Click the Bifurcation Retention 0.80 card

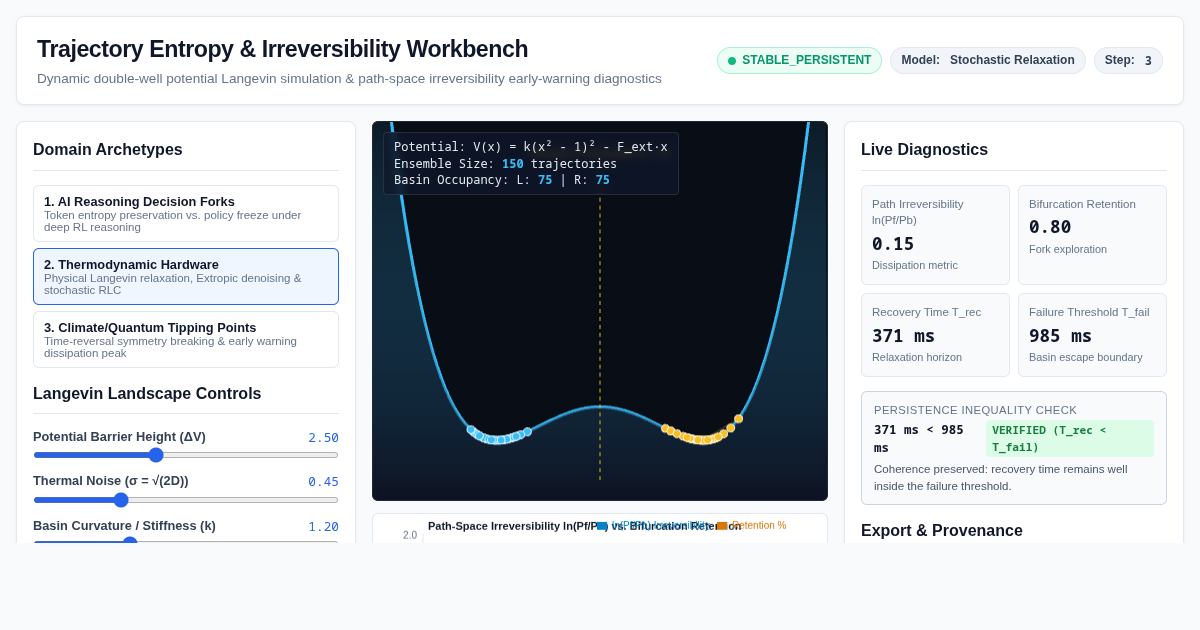[x=1092, y=235]
